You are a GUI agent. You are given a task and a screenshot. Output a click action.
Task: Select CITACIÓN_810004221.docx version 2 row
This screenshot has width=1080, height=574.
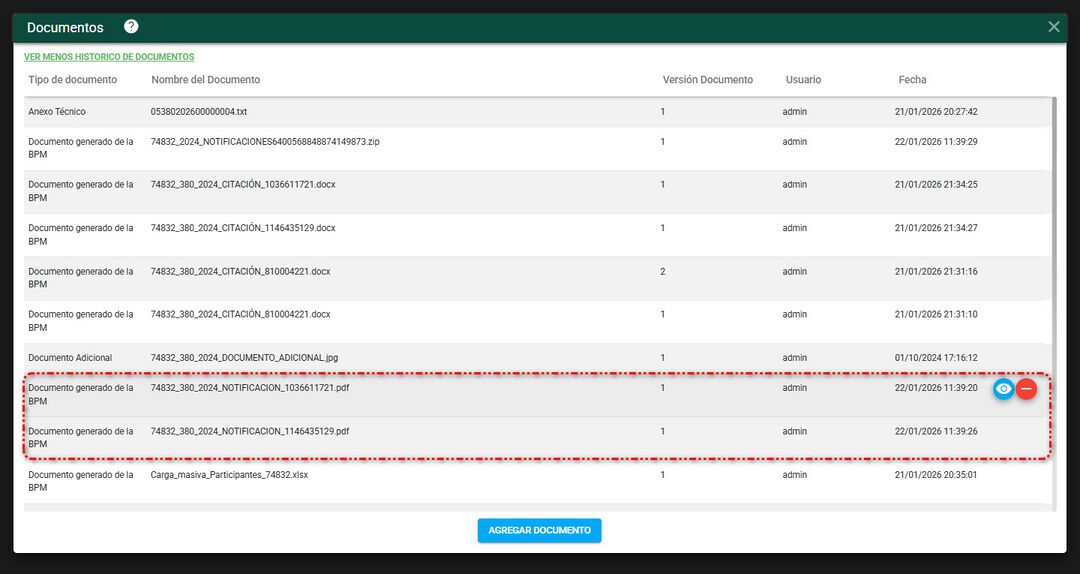[240, 272]
